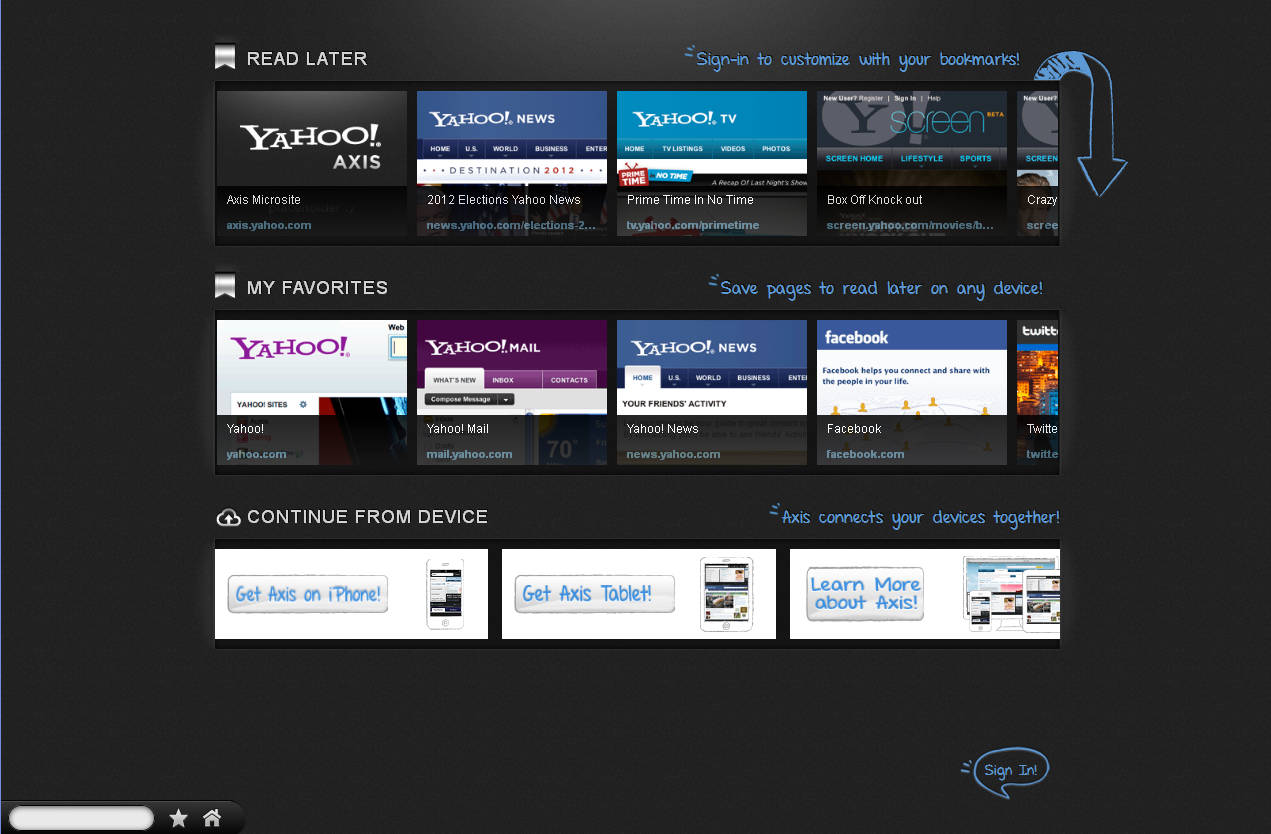The height and width of the screenshot is (834, 1271).
Task: Open the Yahoo! News favorites thumbnail
Action: coord(712,392)
